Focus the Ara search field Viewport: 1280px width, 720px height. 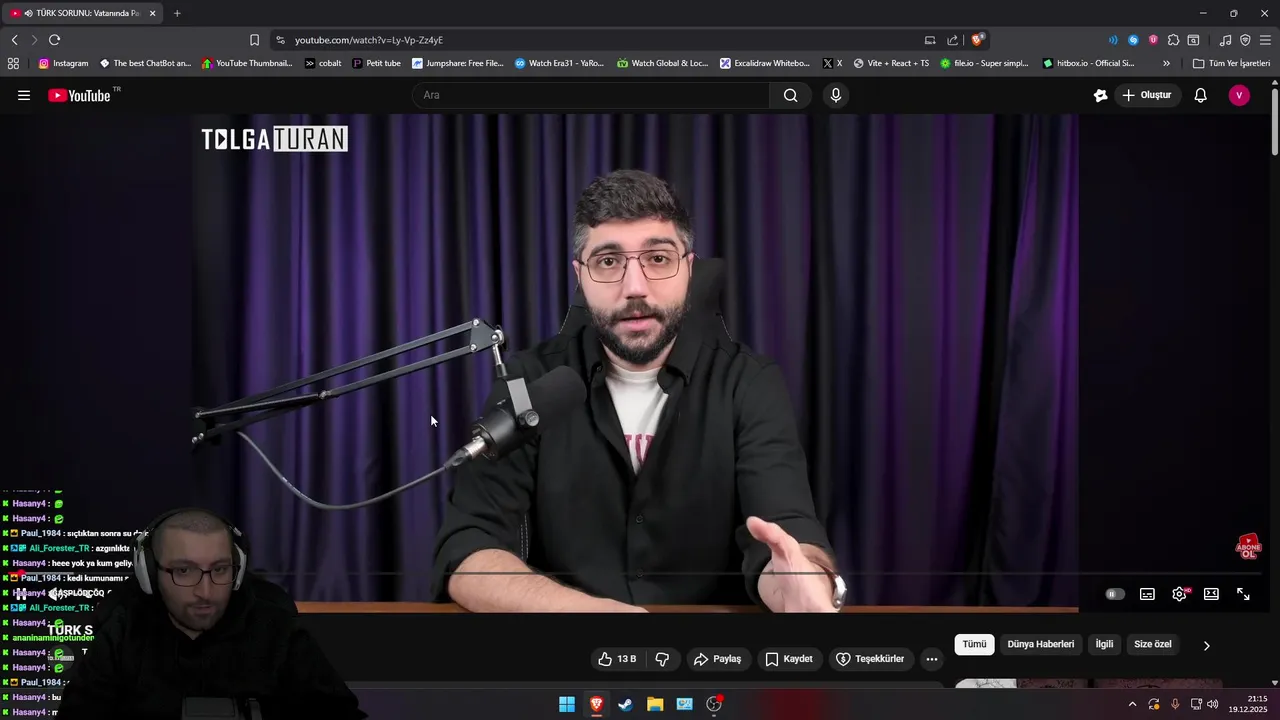coord(590,95)
